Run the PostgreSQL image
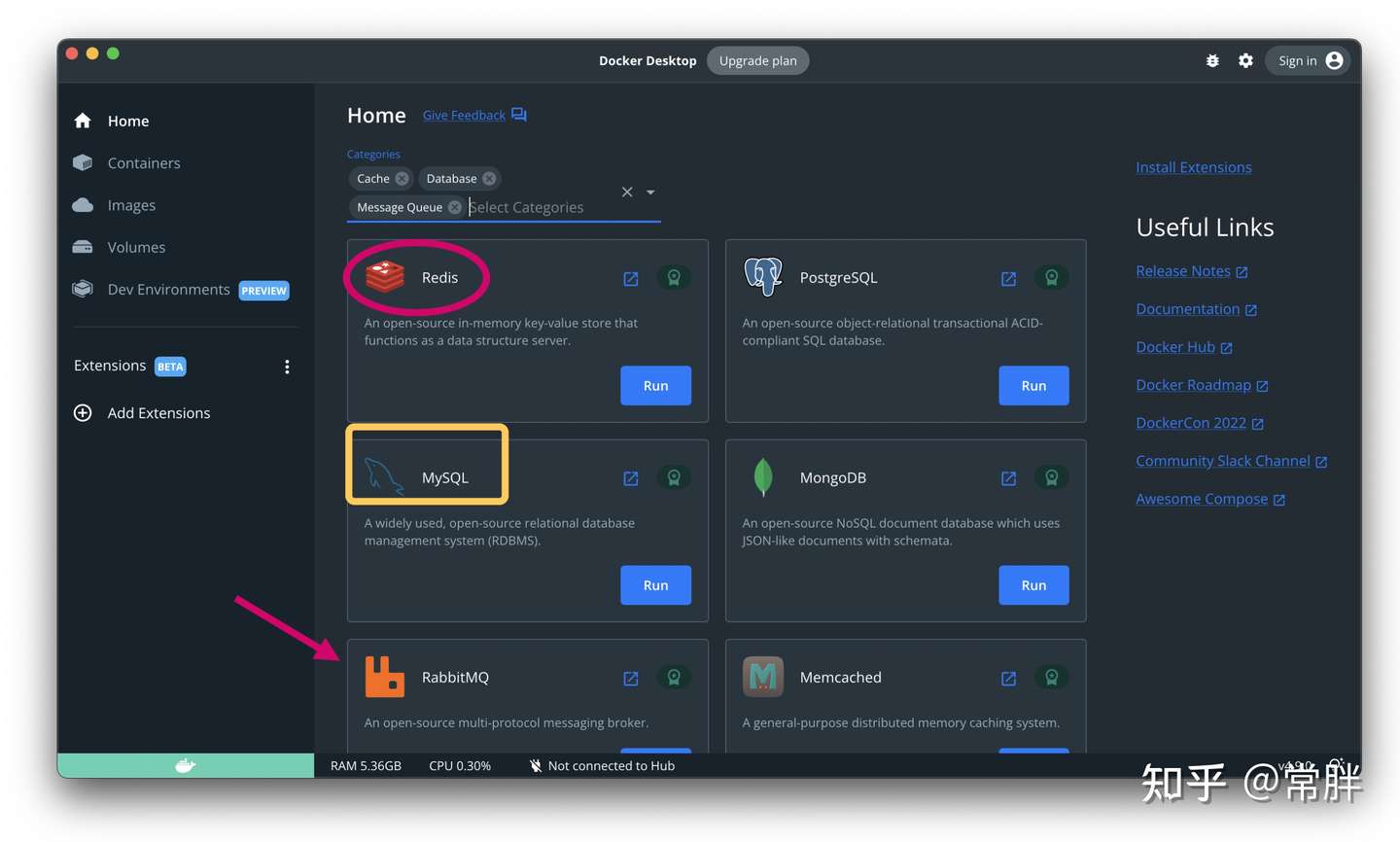The image size is (1400, 842). 1034,386
